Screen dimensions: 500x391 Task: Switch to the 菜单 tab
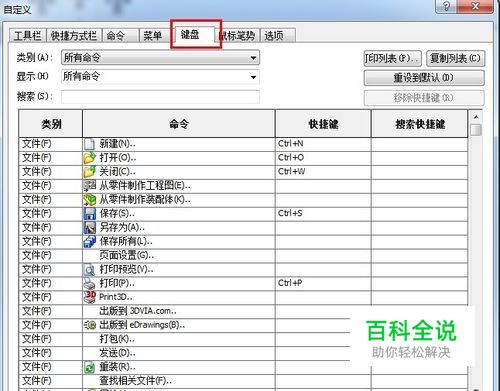[155, 36]
